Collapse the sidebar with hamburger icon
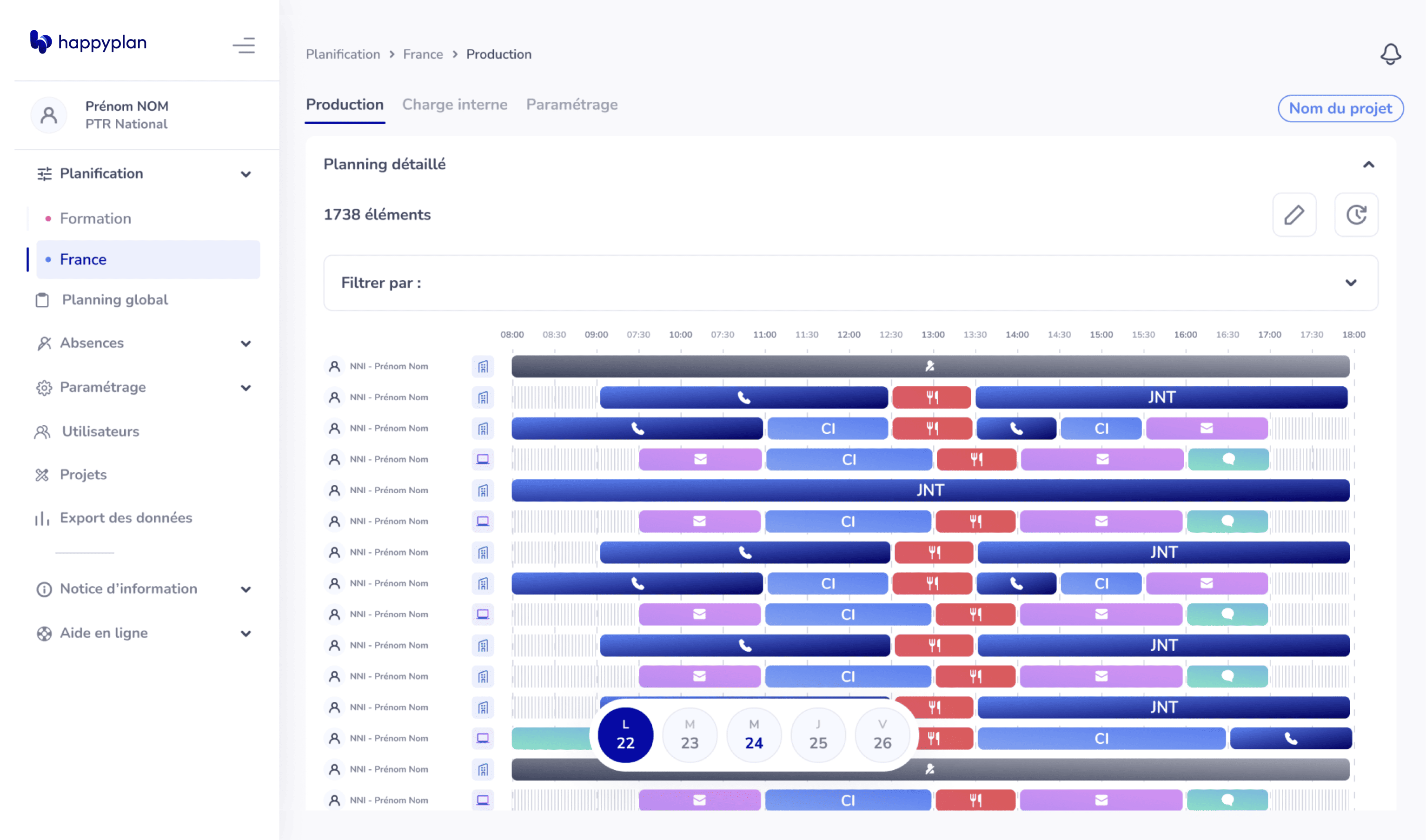The height and width of the screenshot is (840, 1426). 244,45
